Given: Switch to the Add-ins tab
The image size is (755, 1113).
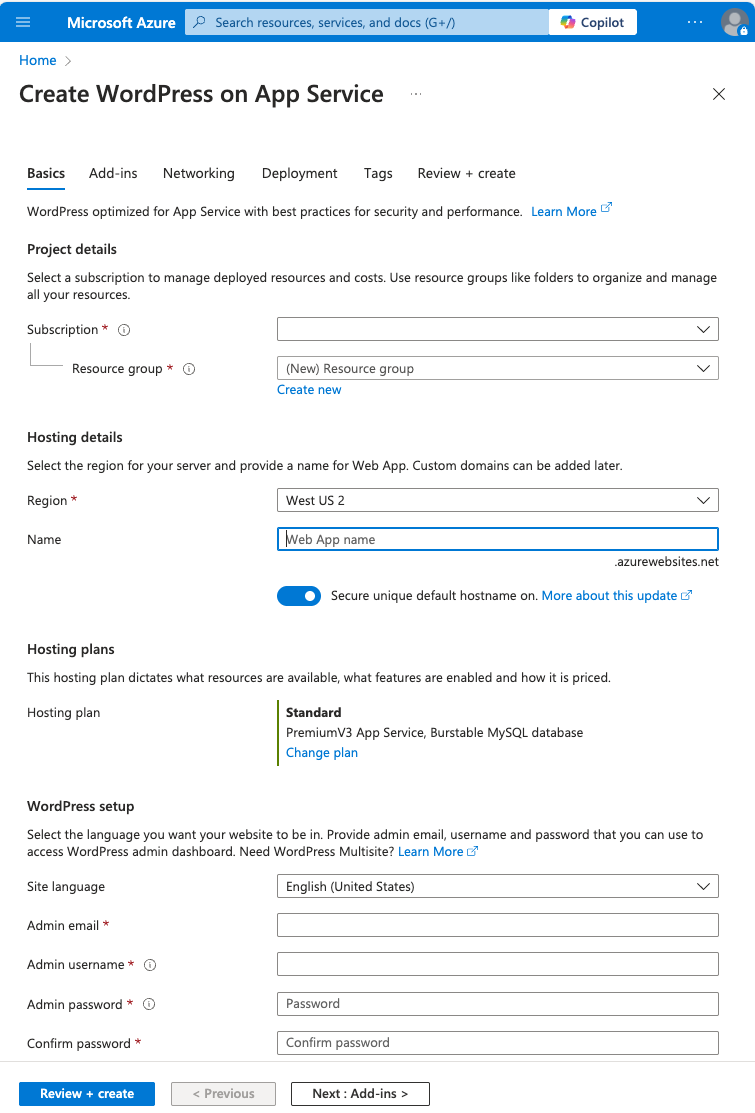Looking at the screenshot, I should coord(112,173).
